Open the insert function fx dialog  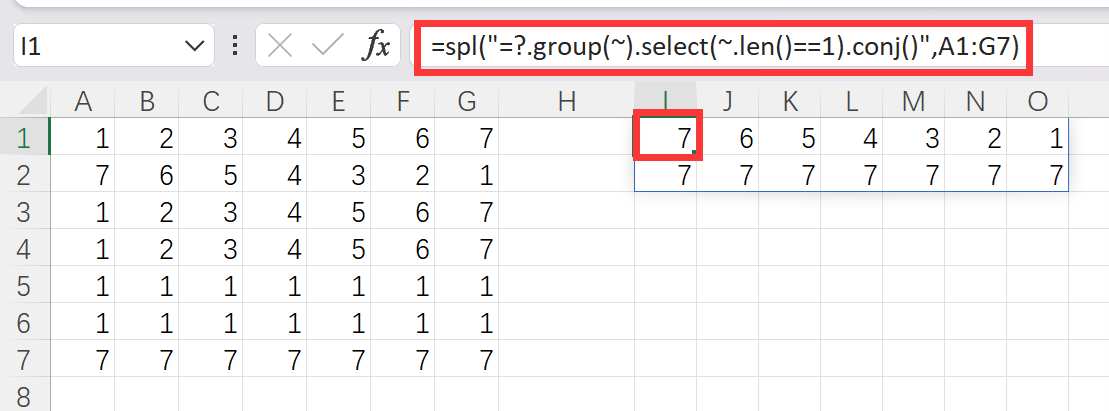pyautogui.click(x=376, y=46)
